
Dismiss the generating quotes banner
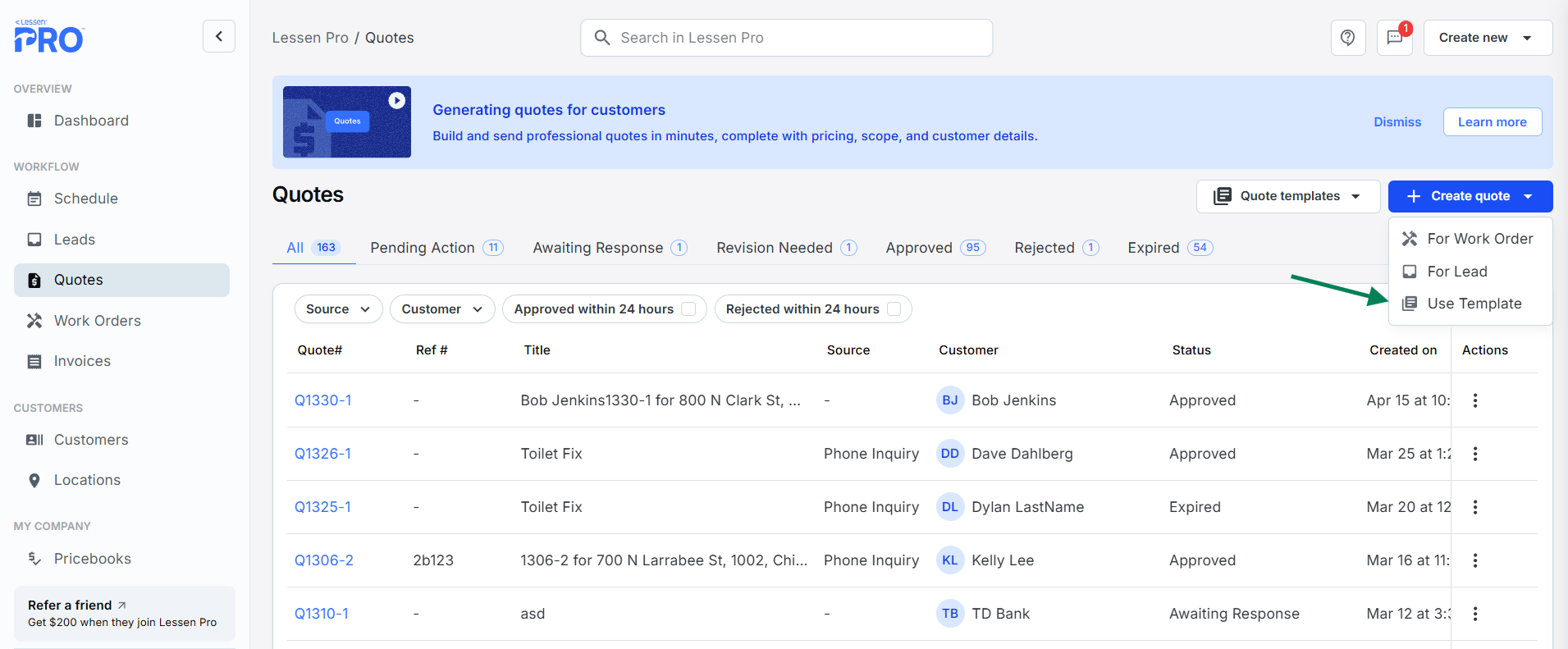[1397, 122]
